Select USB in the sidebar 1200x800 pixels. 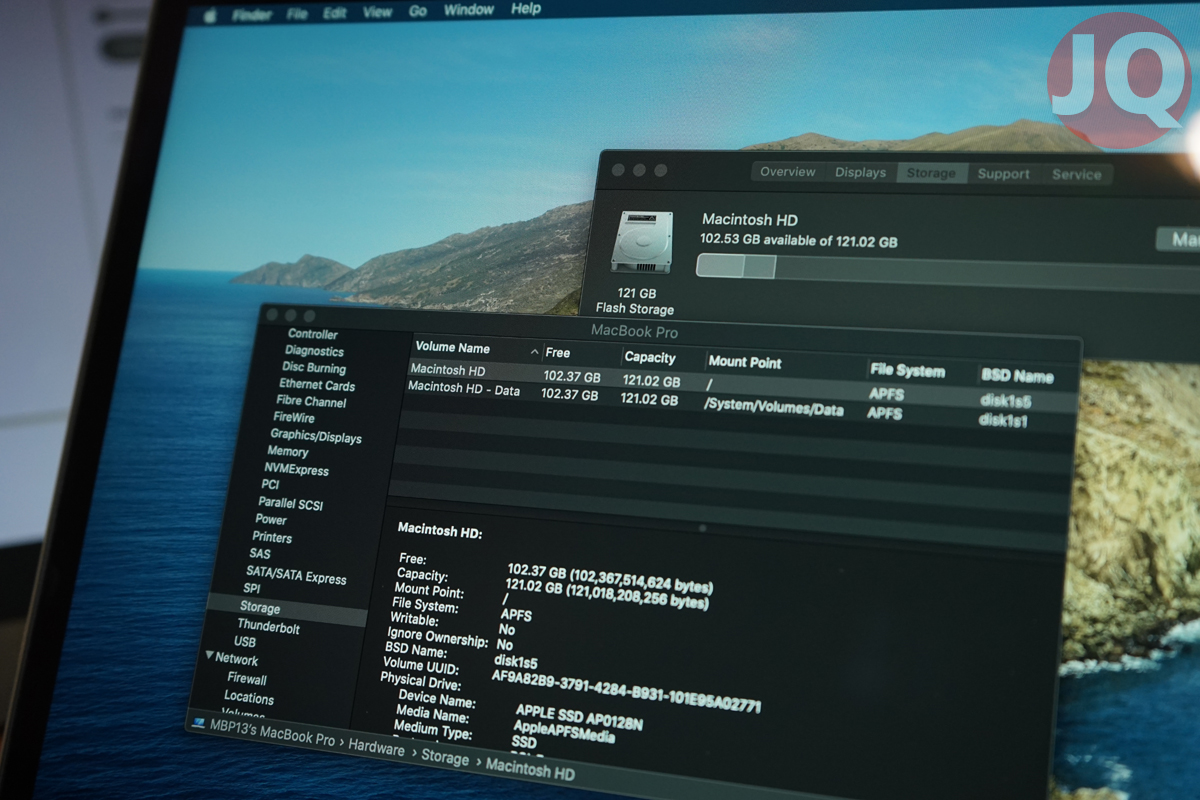(x=245, y=642)
